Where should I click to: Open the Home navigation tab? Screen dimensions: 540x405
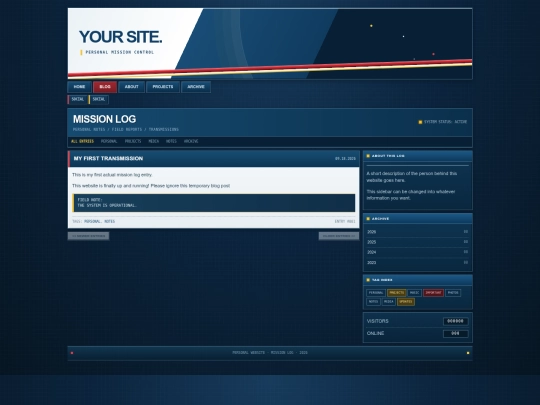click(79, 87)
